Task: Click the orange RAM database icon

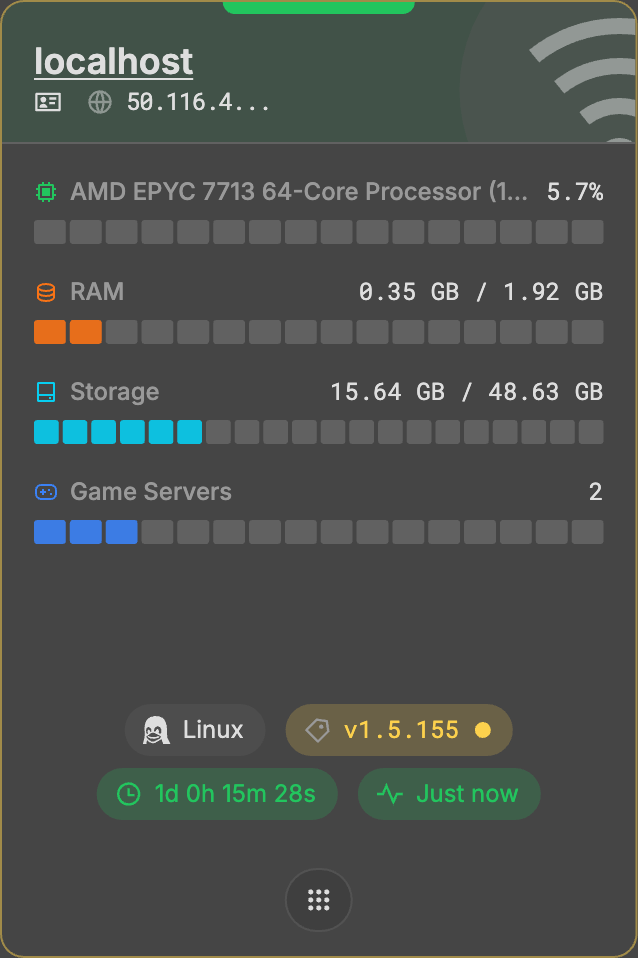Action: coord(46,292)
